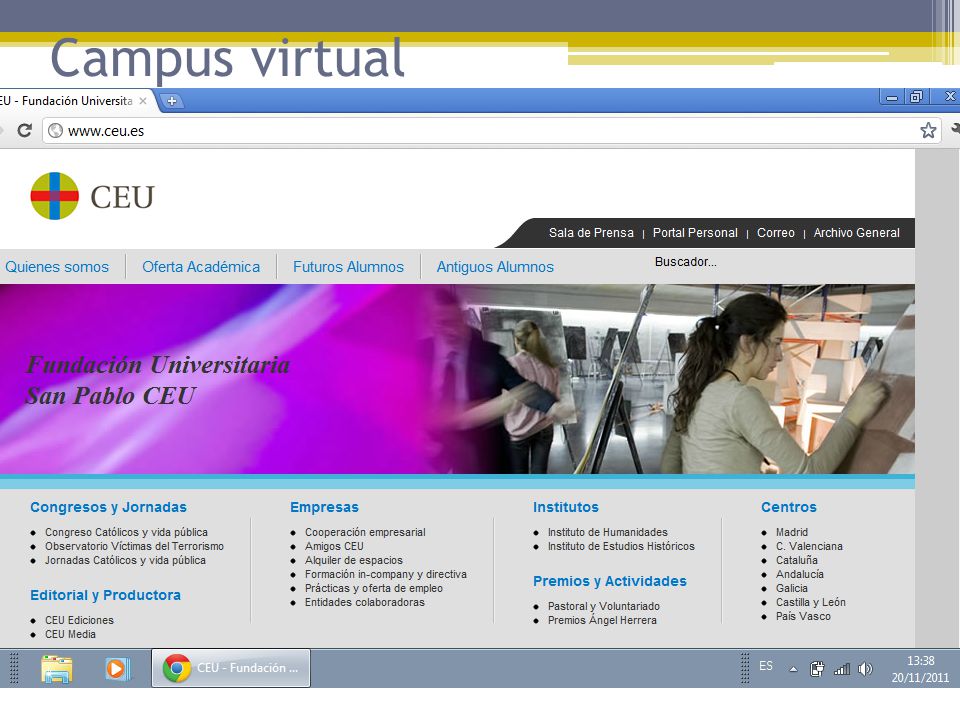Open the Futuros Alumnos menu
This screenshot has height=720, width=960.
click(348, 267)
